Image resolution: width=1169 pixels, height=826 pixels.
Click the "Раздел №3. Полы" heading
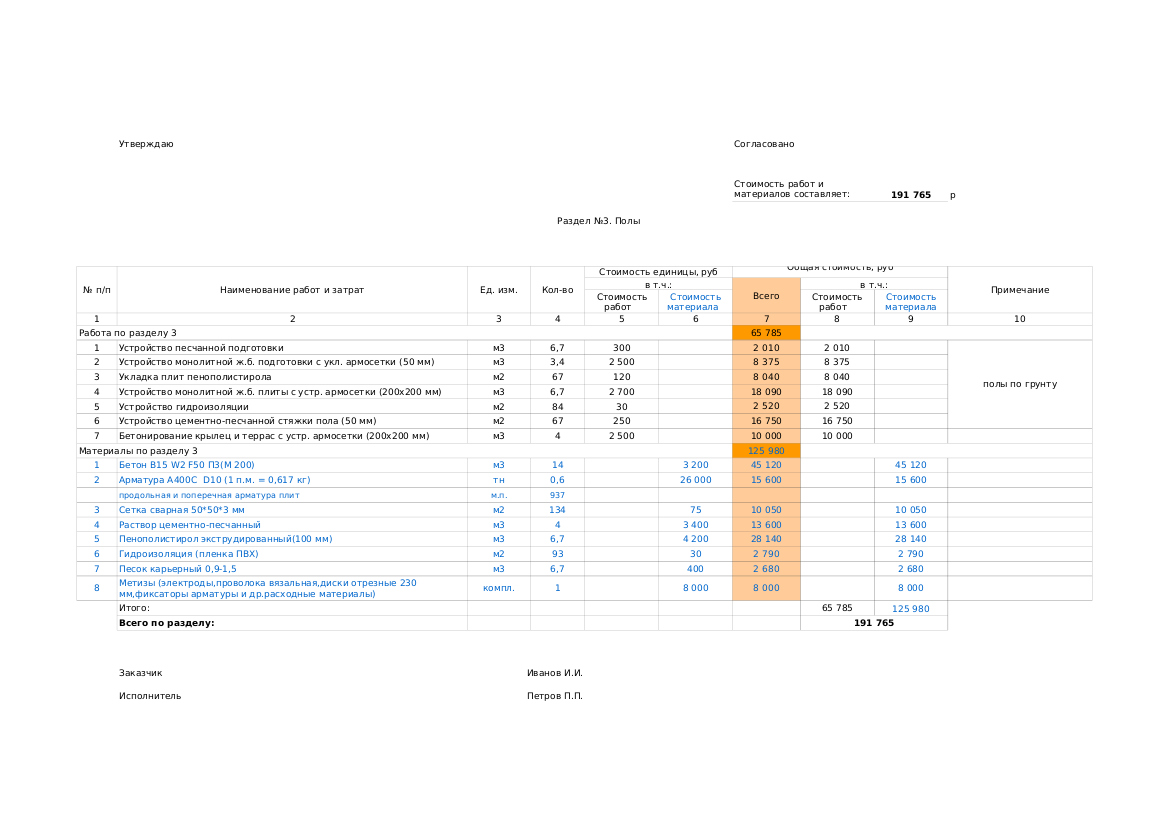(598, 221)
